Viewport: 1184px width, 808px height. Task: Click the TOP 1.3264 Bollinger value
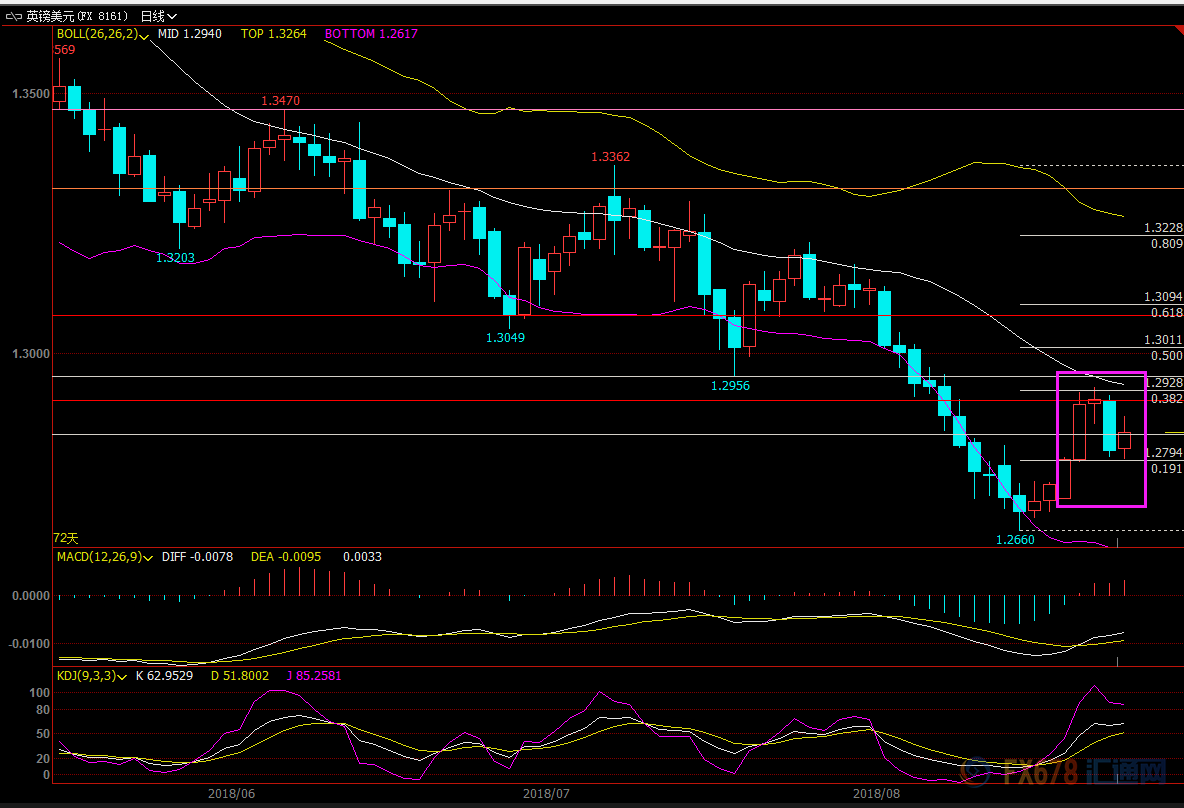[273, 34]
